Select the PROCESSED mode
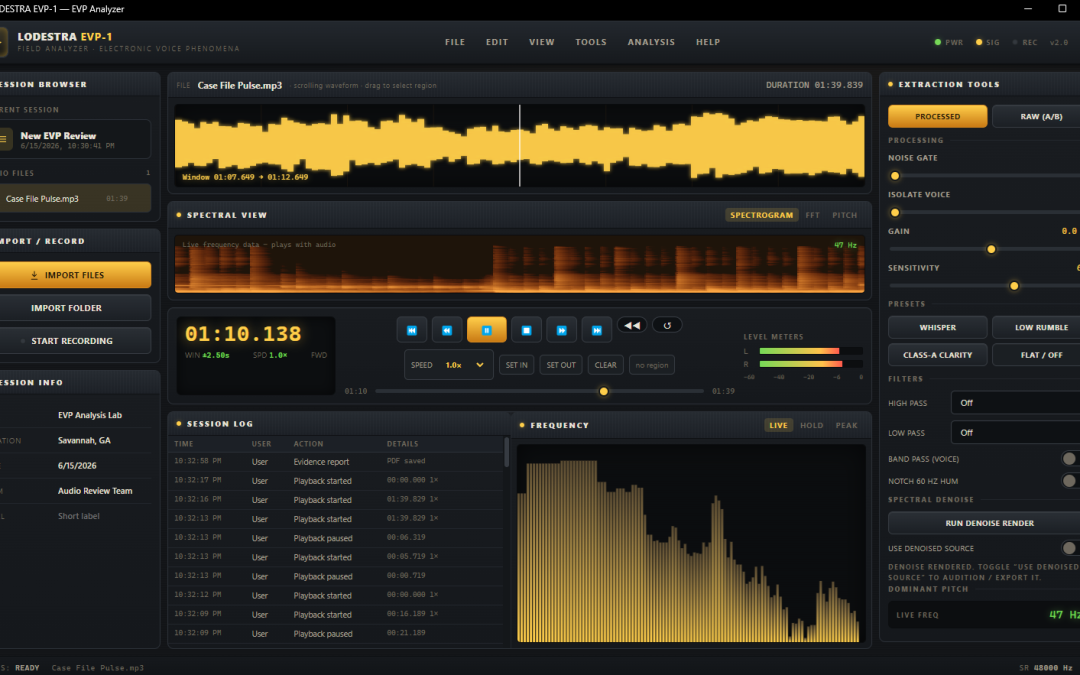1080x675 pixels. 937,116
